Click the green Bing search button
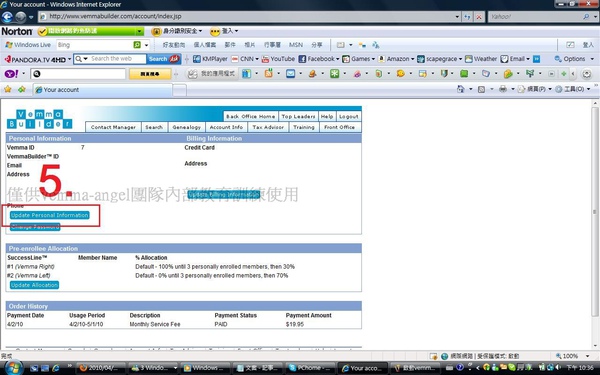 (137, 45)
